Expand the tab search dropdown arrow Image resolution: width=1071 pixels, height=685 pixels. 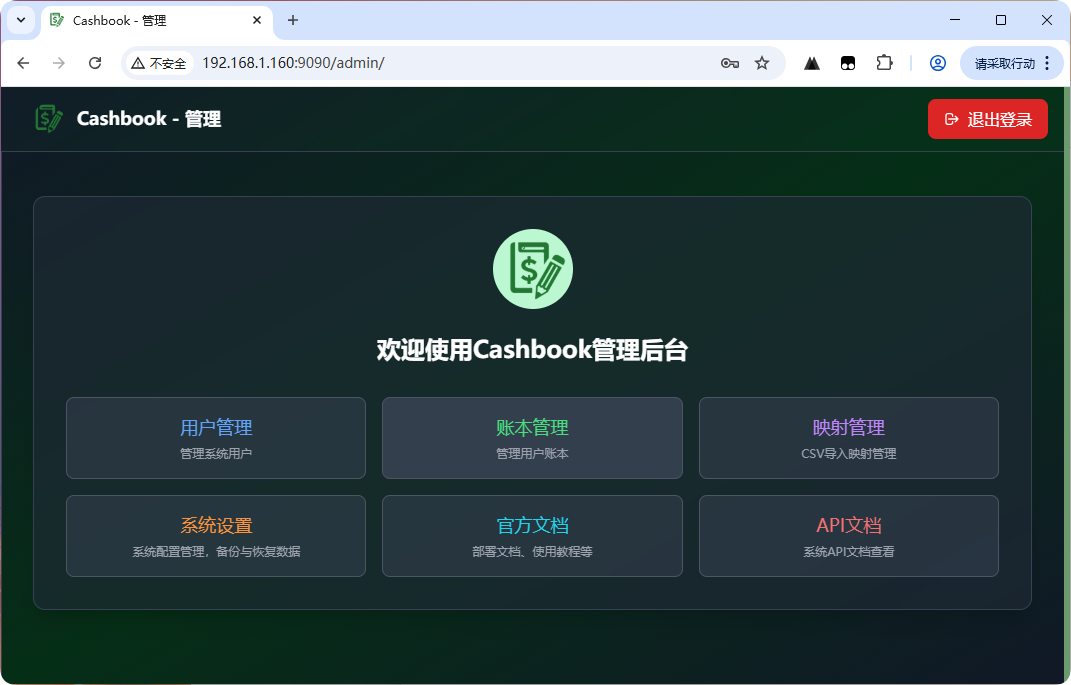pyautogui.click(x=20, y=20)
